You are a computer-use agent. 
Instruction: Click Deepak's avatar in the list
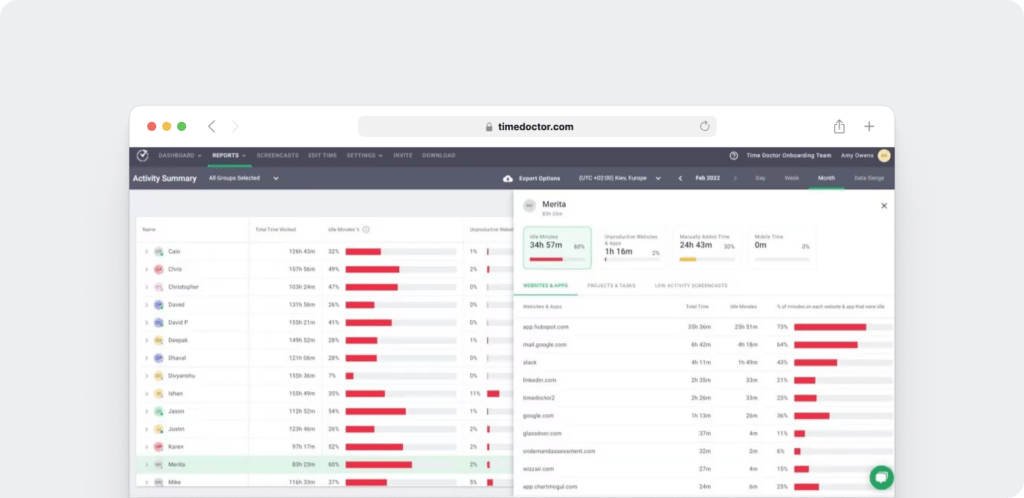click(x=159, y=340)
